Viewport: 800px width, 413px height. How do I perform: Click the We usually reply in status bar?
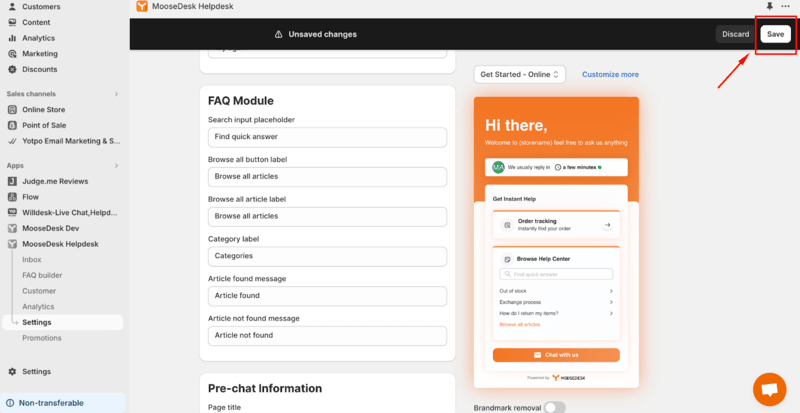click(x=556, y=167)
